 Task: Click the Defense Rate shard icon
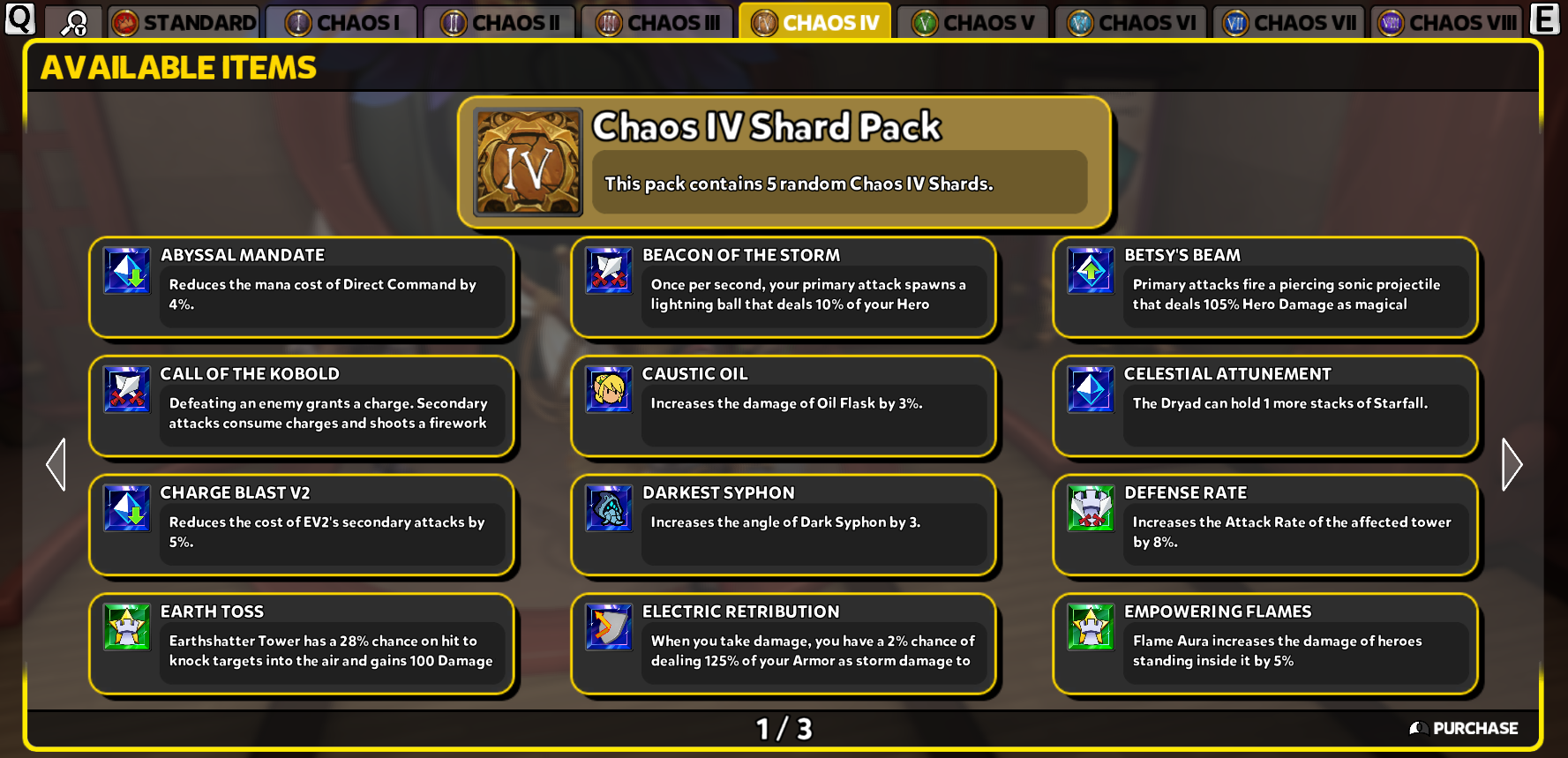tap(1091, 508)
